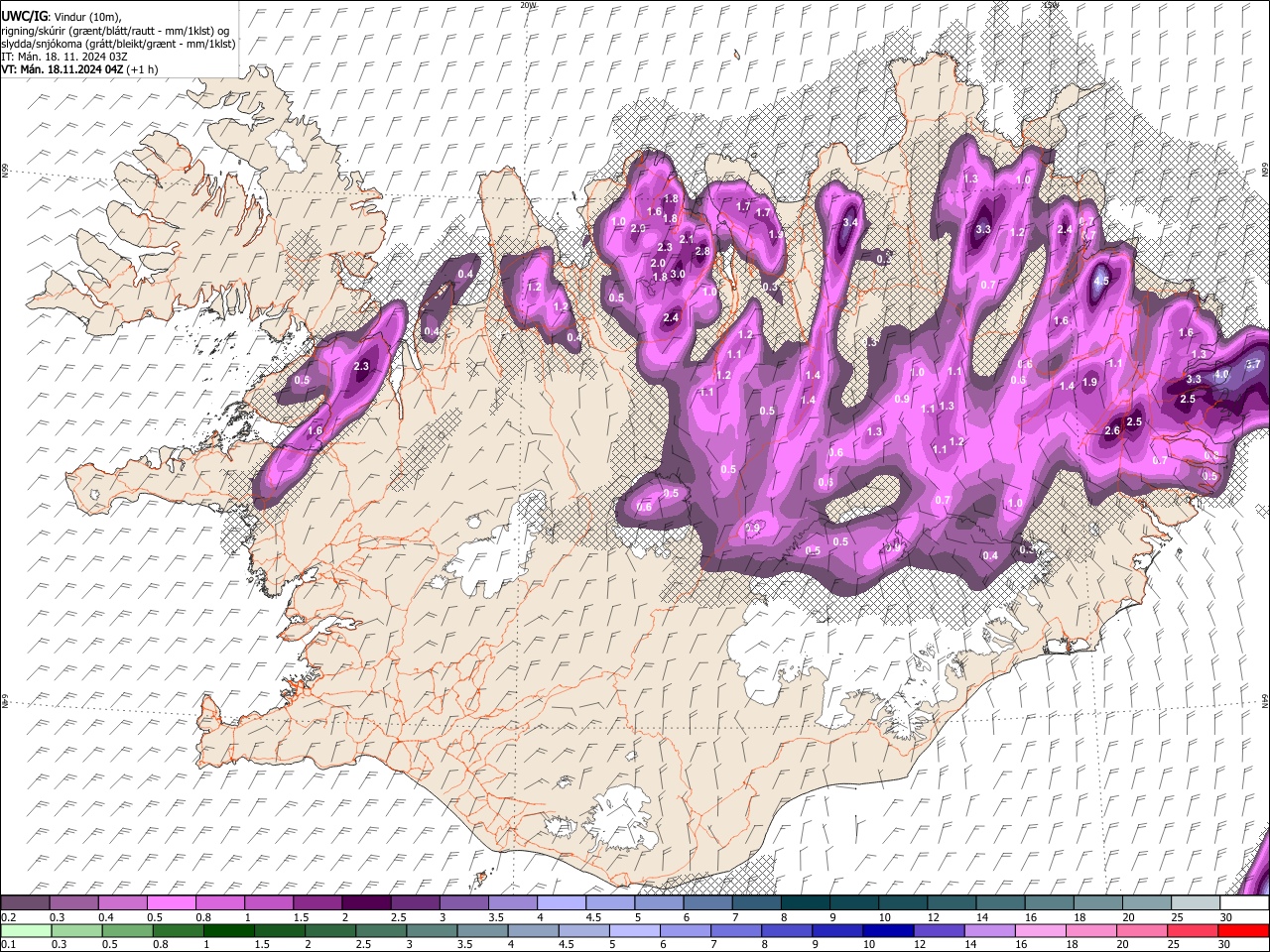Select the 0.5 medium green swatch in bottom scale
The width and height of the screenshot is (1270, 952).
(x=127, y=931)
